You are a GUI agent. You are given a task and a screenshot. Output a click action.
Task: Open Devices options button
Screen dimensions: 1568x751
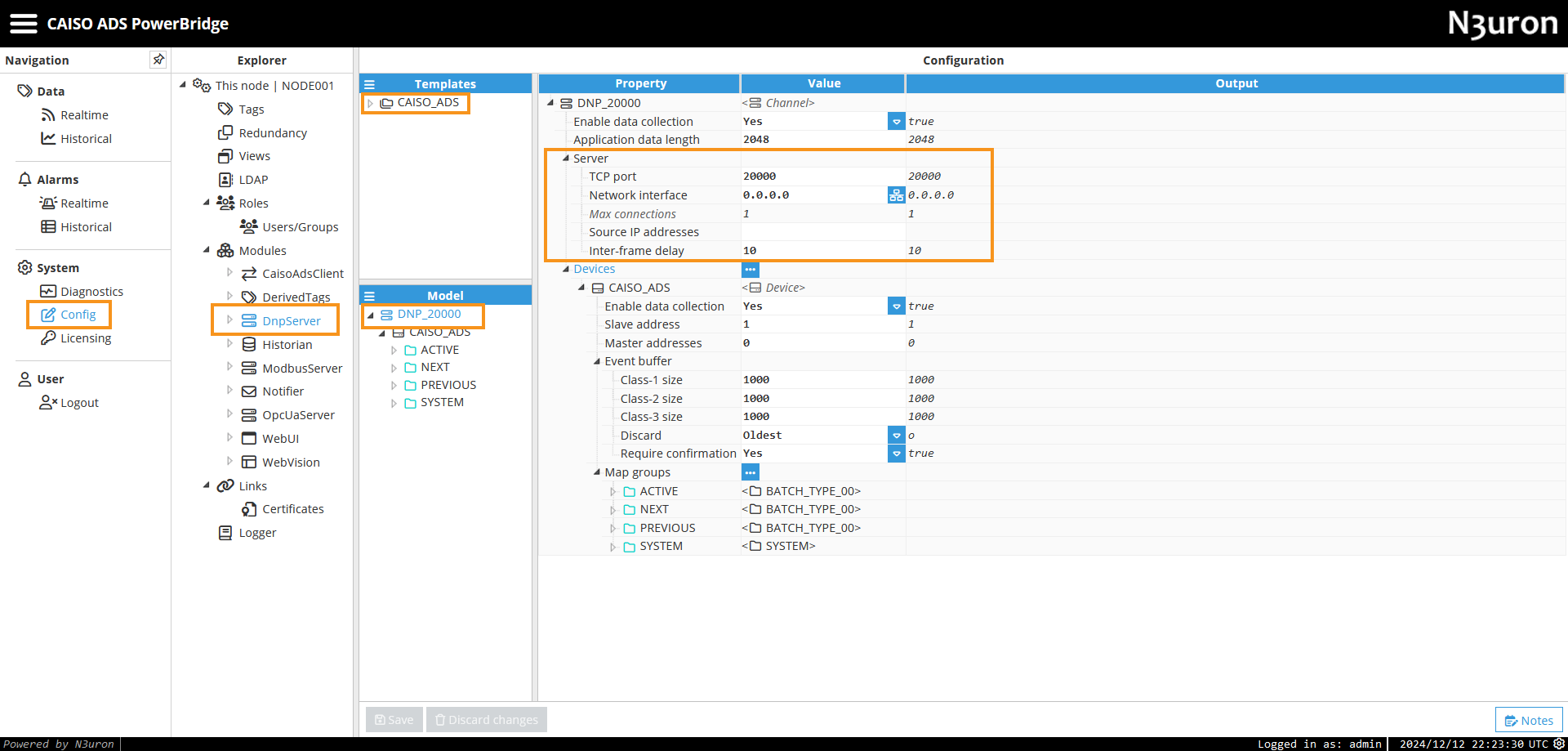(751, 270)
